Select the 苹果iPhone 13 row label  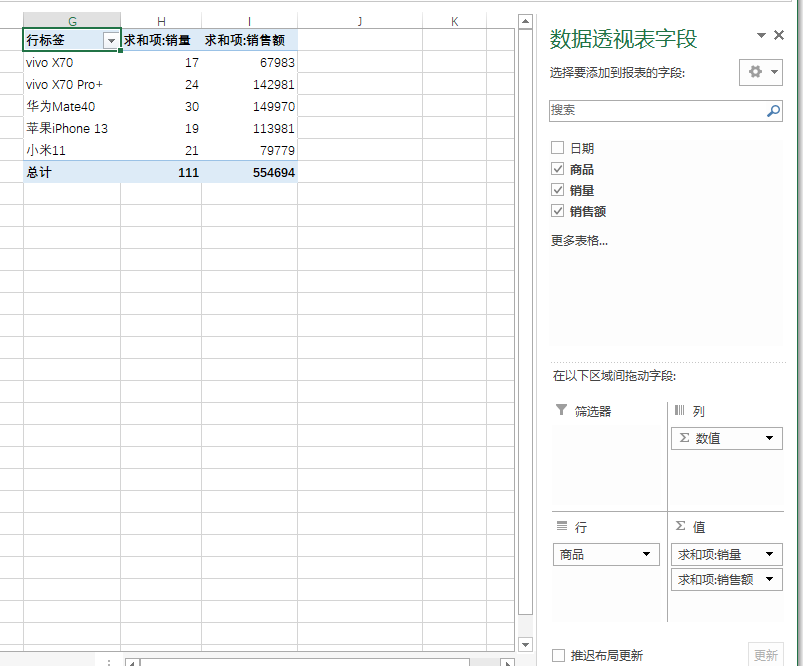pyautogui.click(x=72, y=129)
